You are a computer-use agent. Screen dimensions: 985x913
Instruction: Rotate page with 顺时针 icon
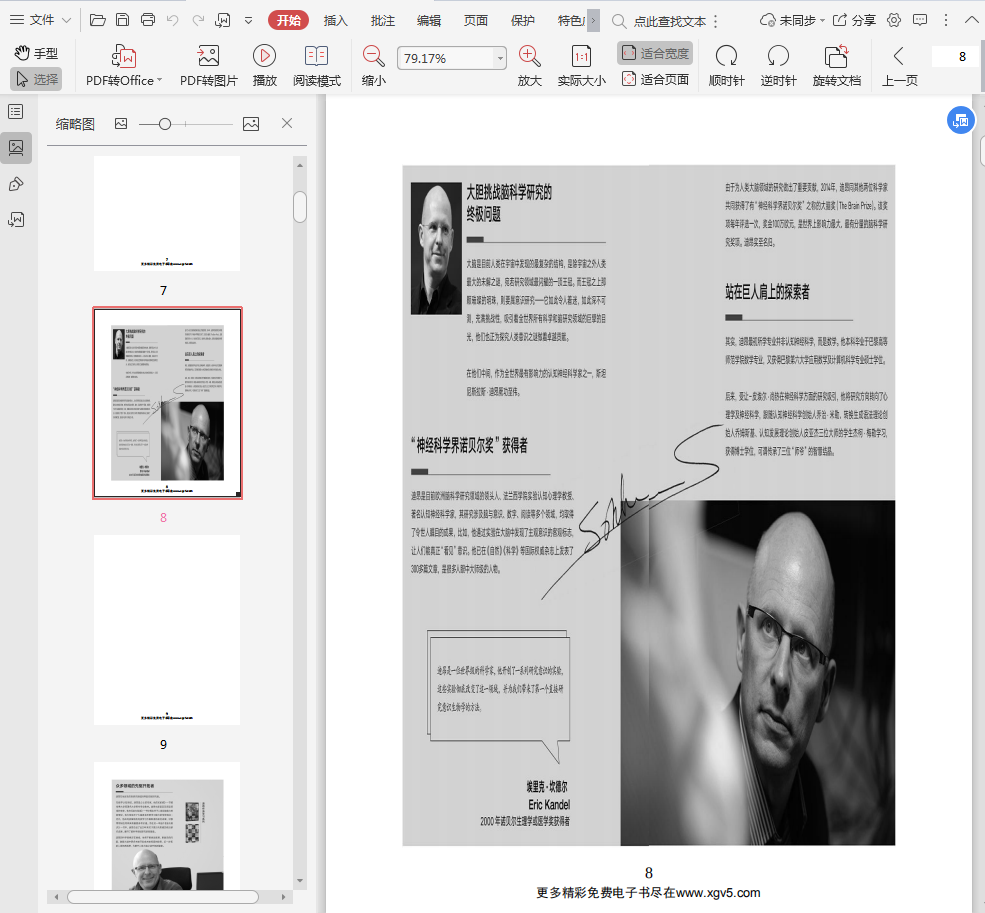click(726, 57)
